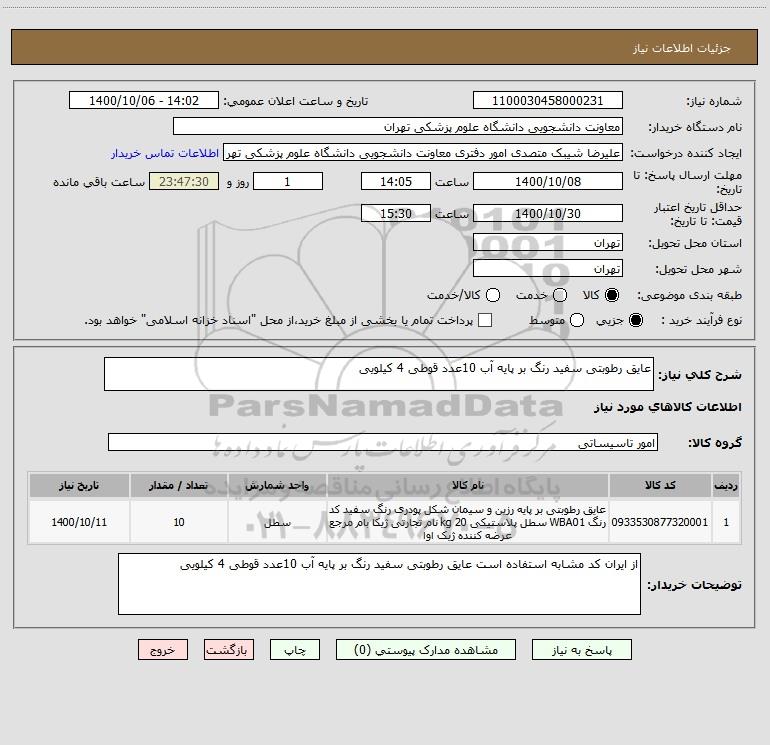
Task: Click the request creator field علیرضا شیبک
Action: coord(423,152)
